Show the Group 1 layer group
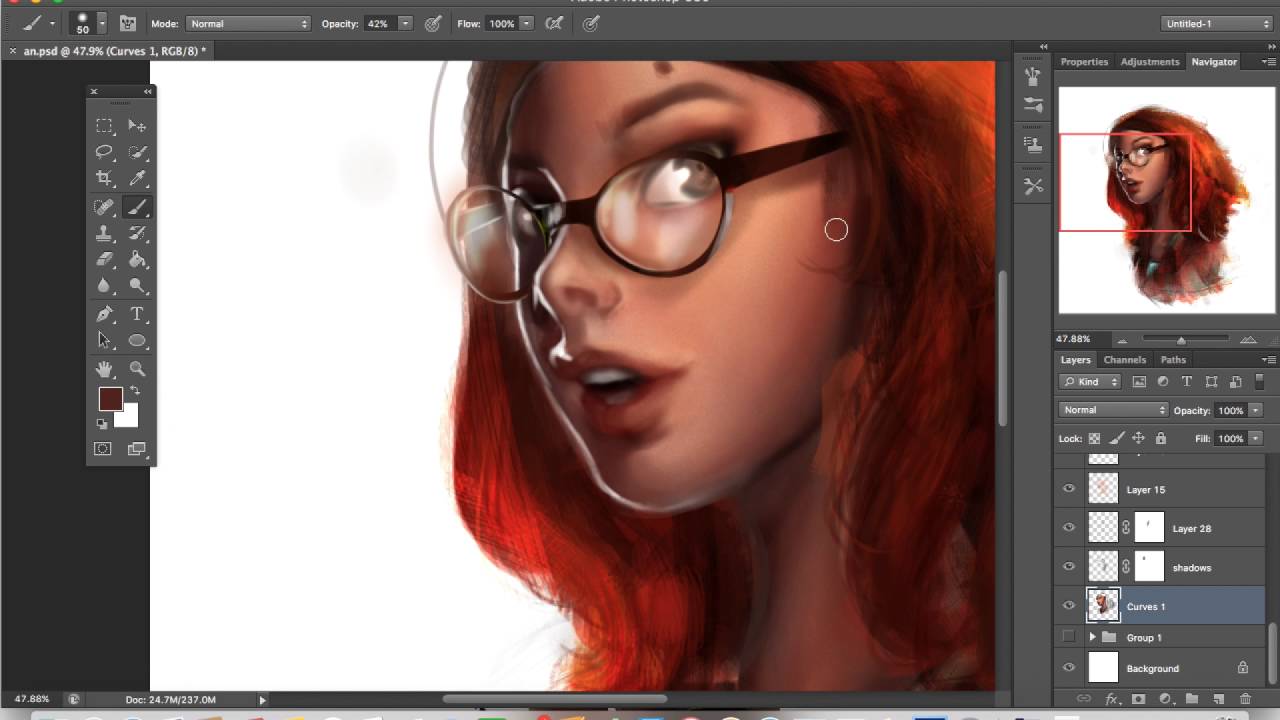1280x720 pixels. tap(1069, 637)
